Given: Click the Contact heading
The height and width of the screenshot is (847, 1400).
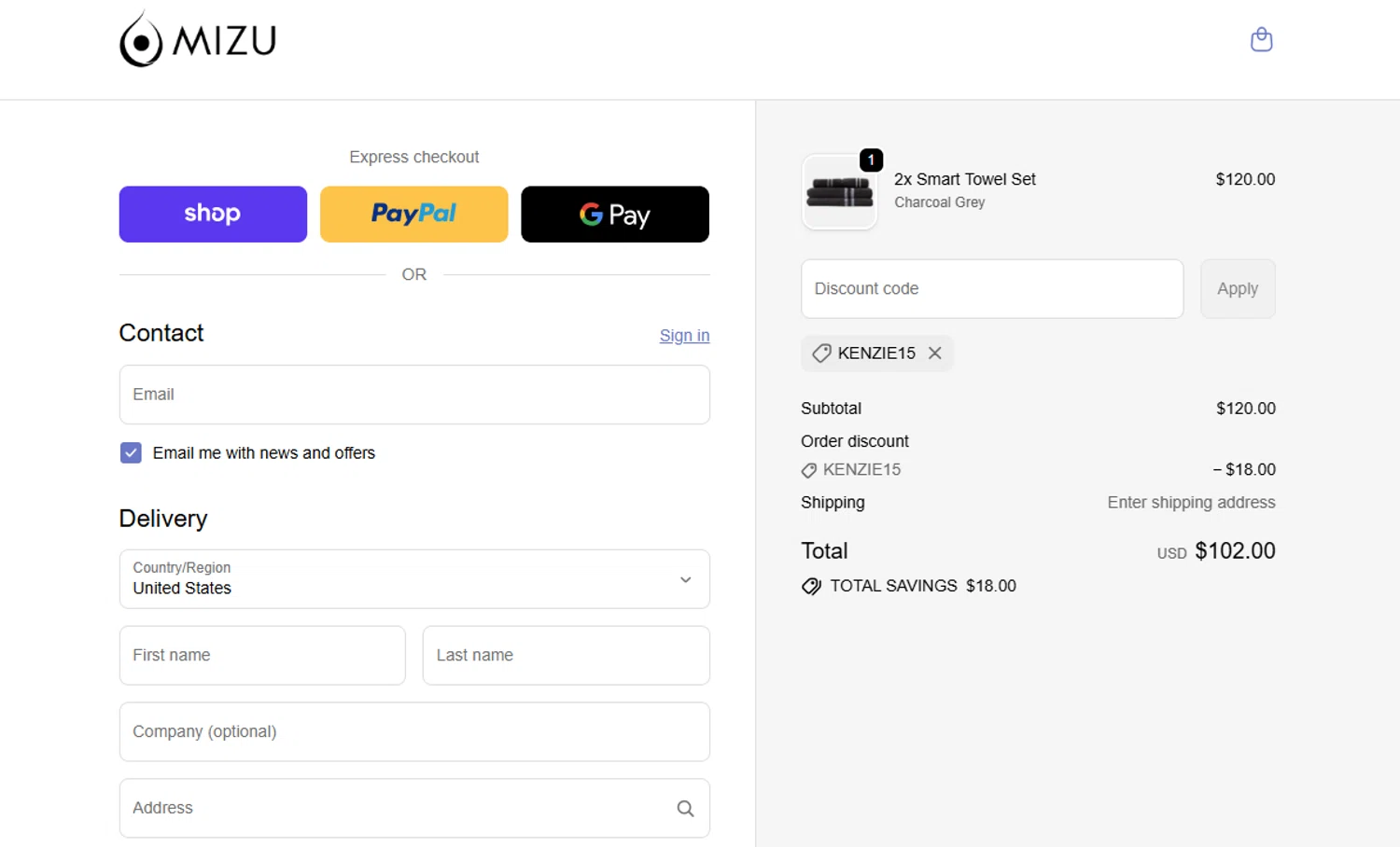Looking at the screenshot, I should point(161,333).
